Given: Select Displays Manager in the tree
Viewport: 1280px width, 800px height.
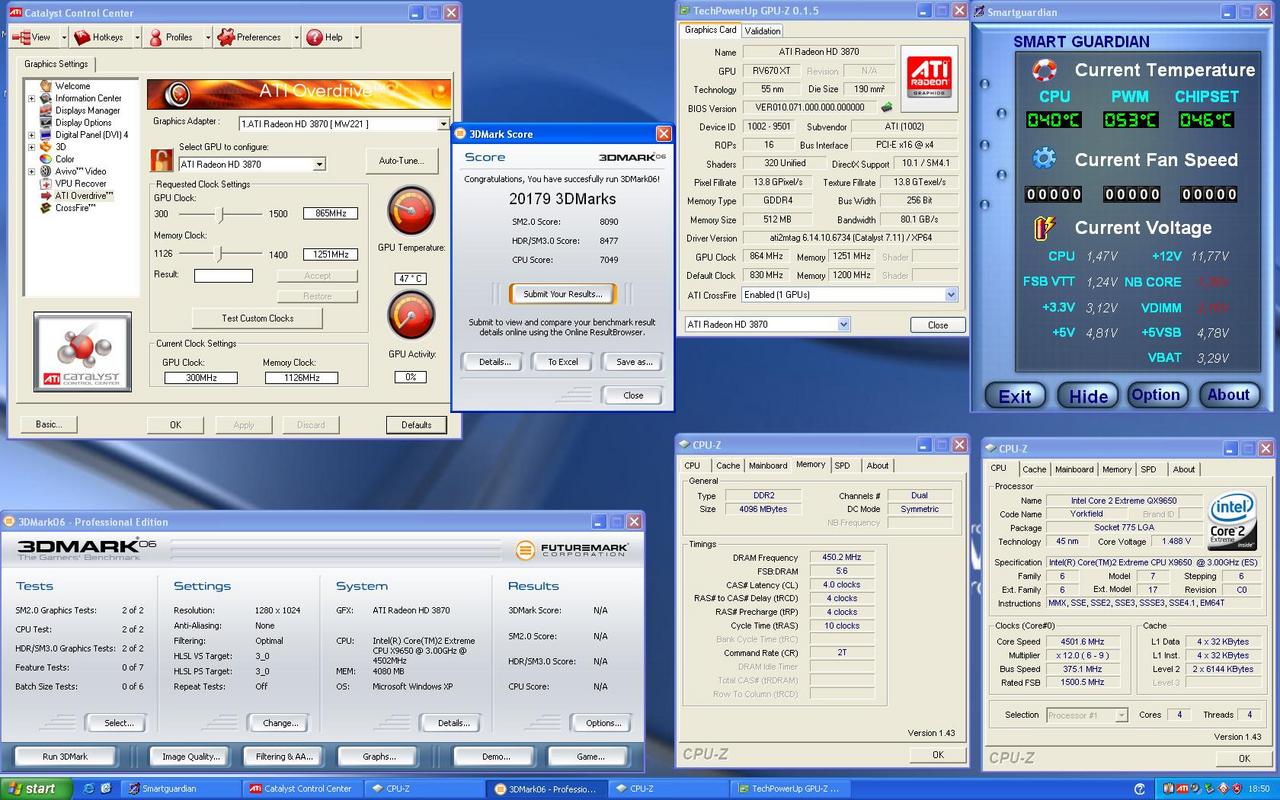Looking at the screenshot, I should [88, 111].
